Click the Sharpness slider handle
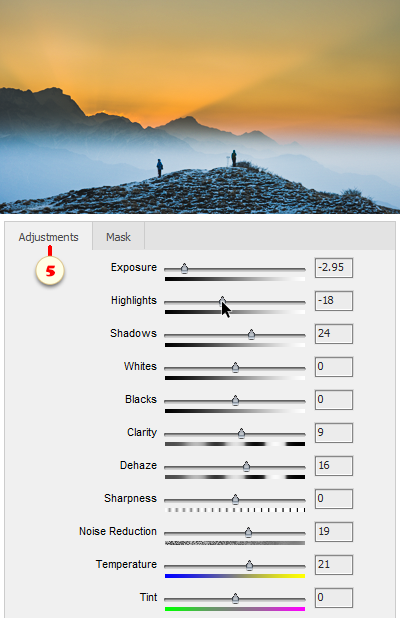The image size is (400, 618). pyautogui.click(x=235, y=500)
